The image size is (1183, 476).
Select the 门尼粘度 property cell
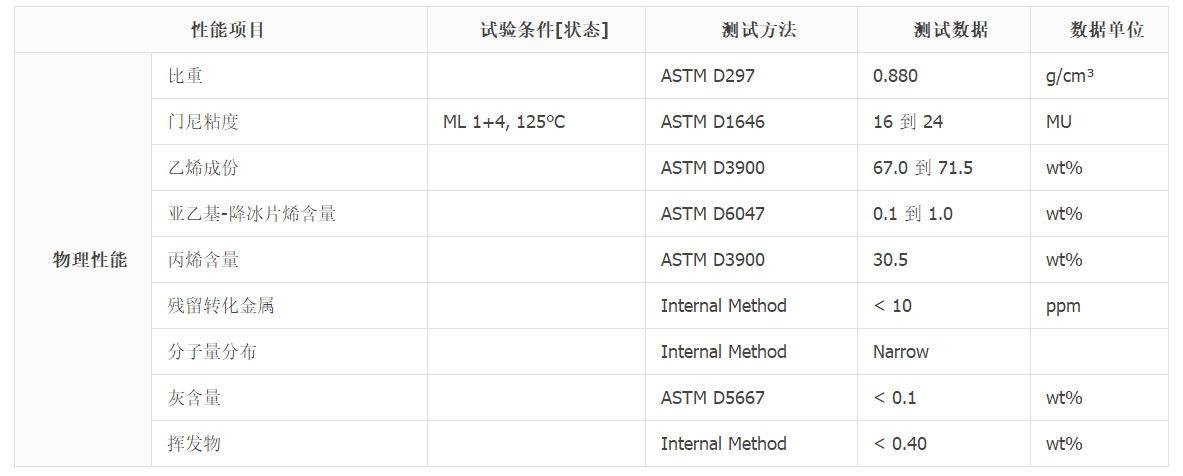[290, 121]
